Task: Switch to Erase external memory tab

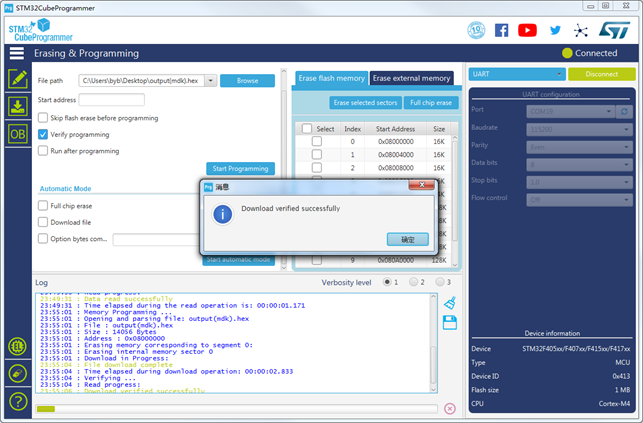Action: click(411, 78)
